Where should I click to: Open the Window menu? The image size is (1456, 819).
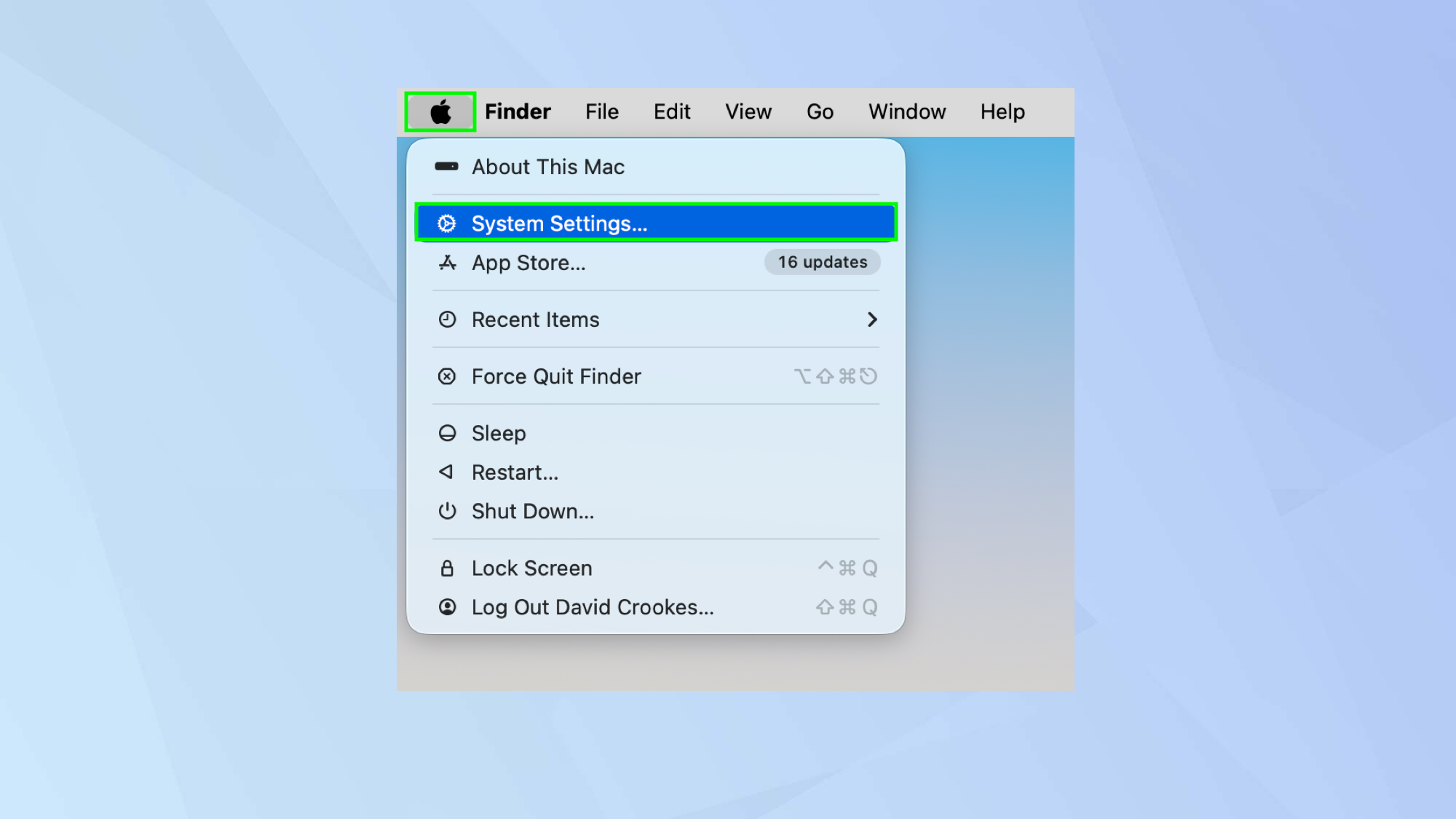click(906, 111)
